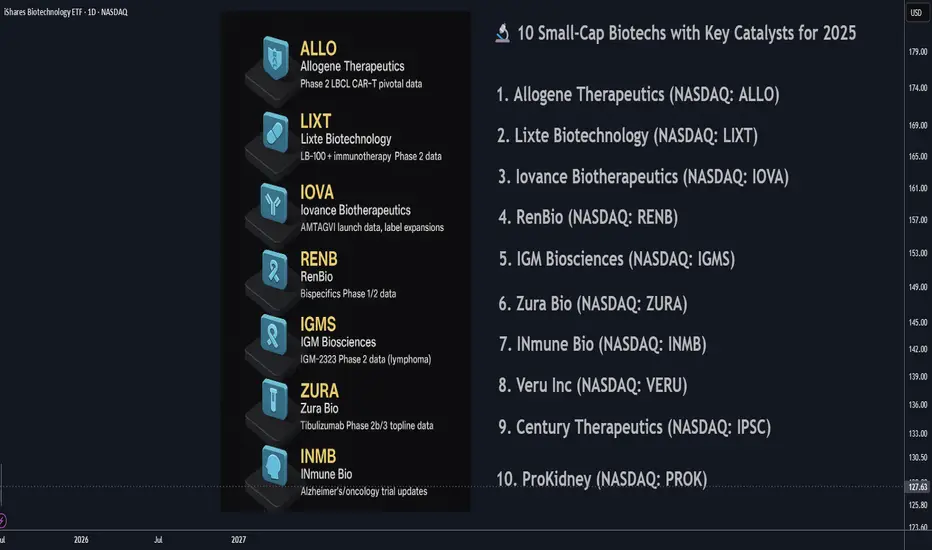Click the Jul marker on time axis
This screenshot has height=550, width=932.
point(158,540)
